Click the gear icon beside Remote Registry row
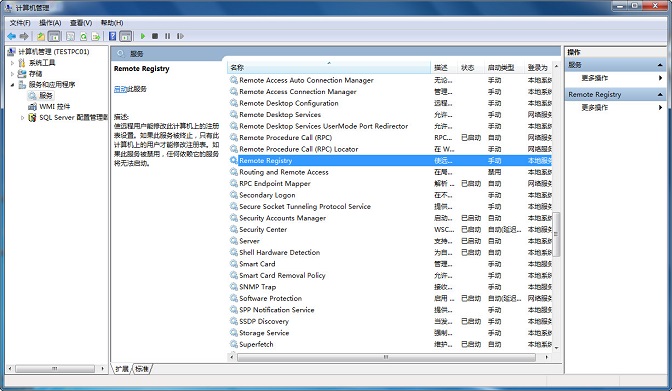The width and height of the screenshot is (672, 391). coord(234,160)
